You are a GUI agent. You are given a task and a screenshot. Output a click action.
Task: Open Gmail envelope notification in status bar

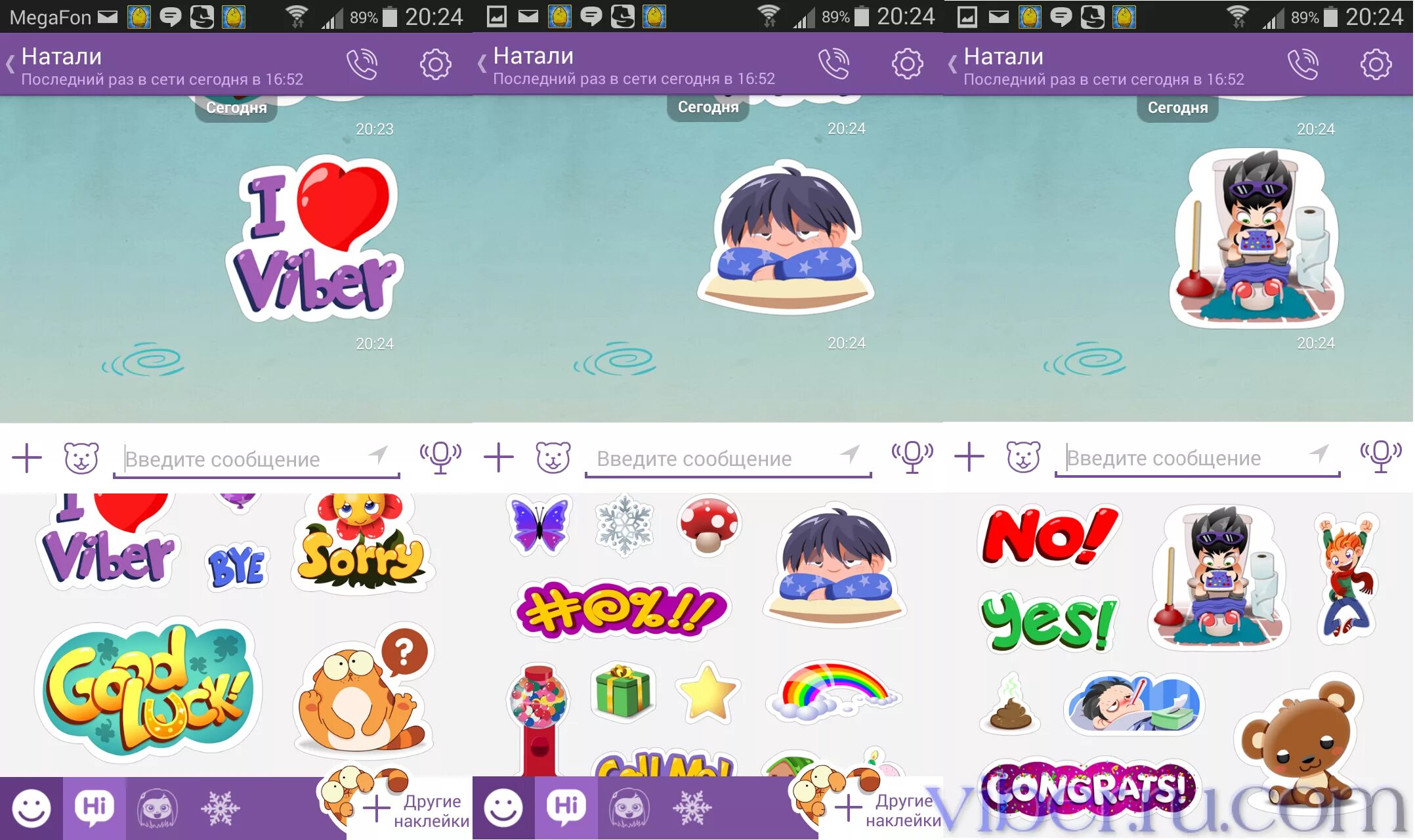tap(108, 16)
